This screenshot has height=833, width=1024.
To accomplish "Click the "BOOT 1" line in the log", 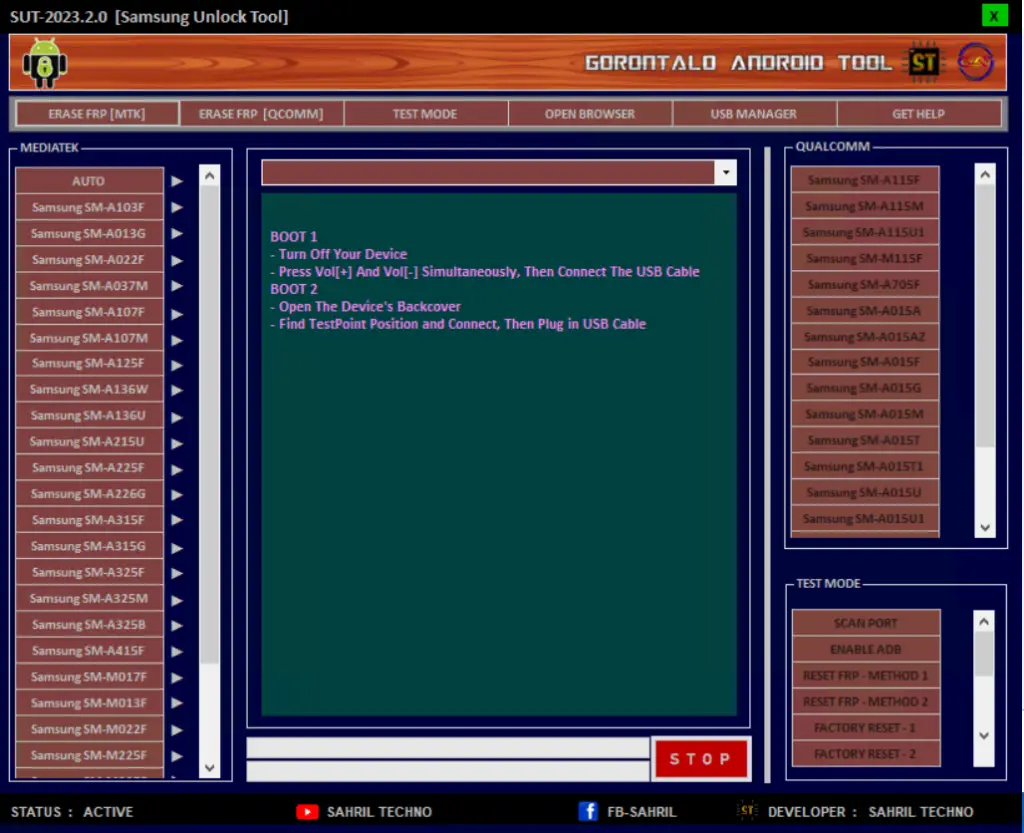I will (x=294, y=236).
